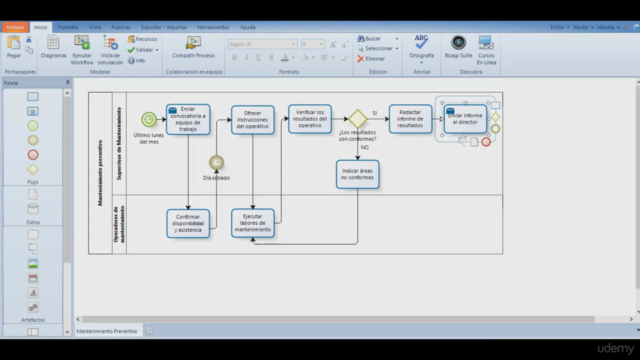This screenshot has width=640, height=360.
Task: Select data store in palette
Action: pos(33,209)
